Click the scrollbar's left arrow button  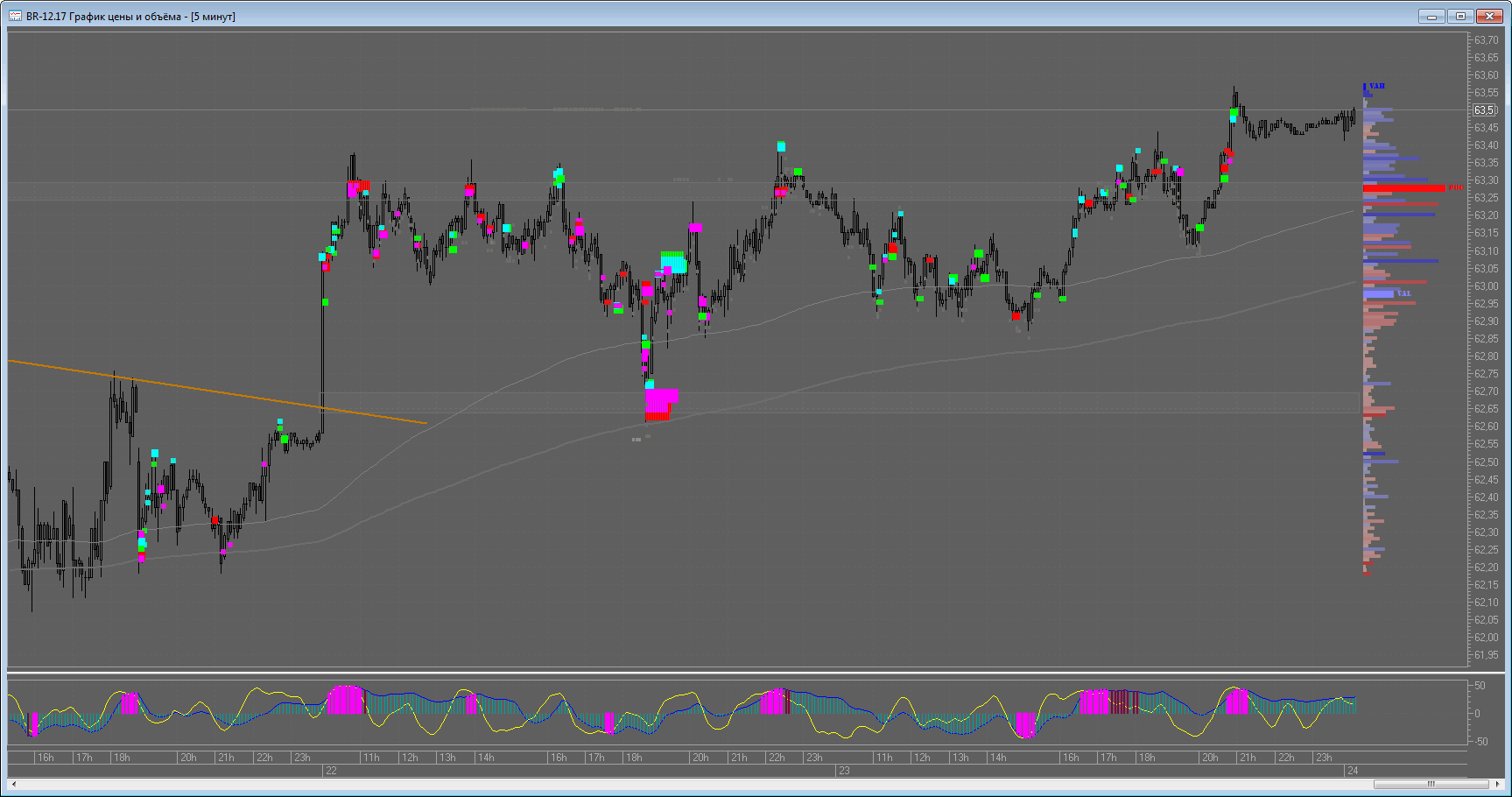point(12,784)
